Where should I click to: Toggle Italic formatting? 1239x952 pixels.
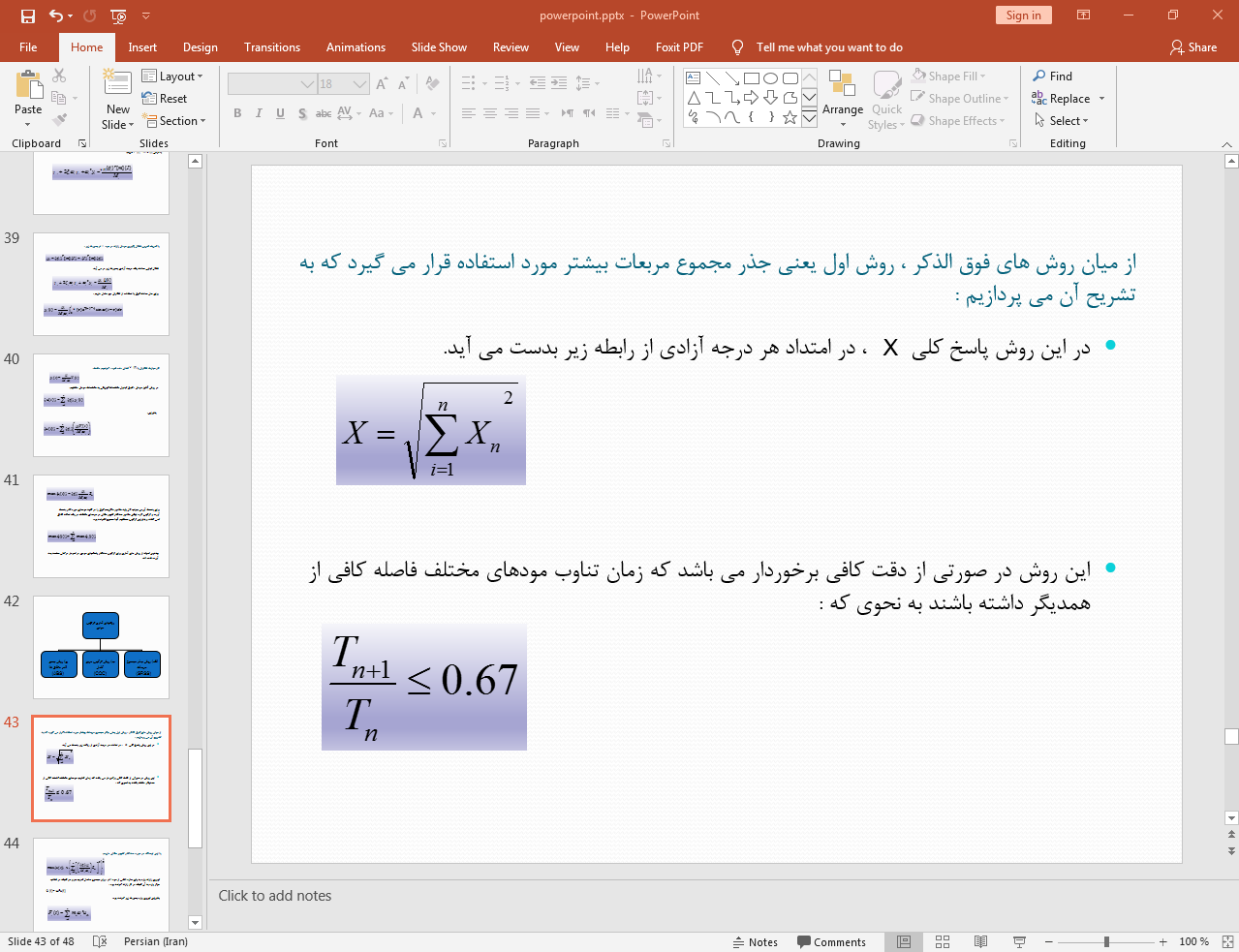[259, 113]
